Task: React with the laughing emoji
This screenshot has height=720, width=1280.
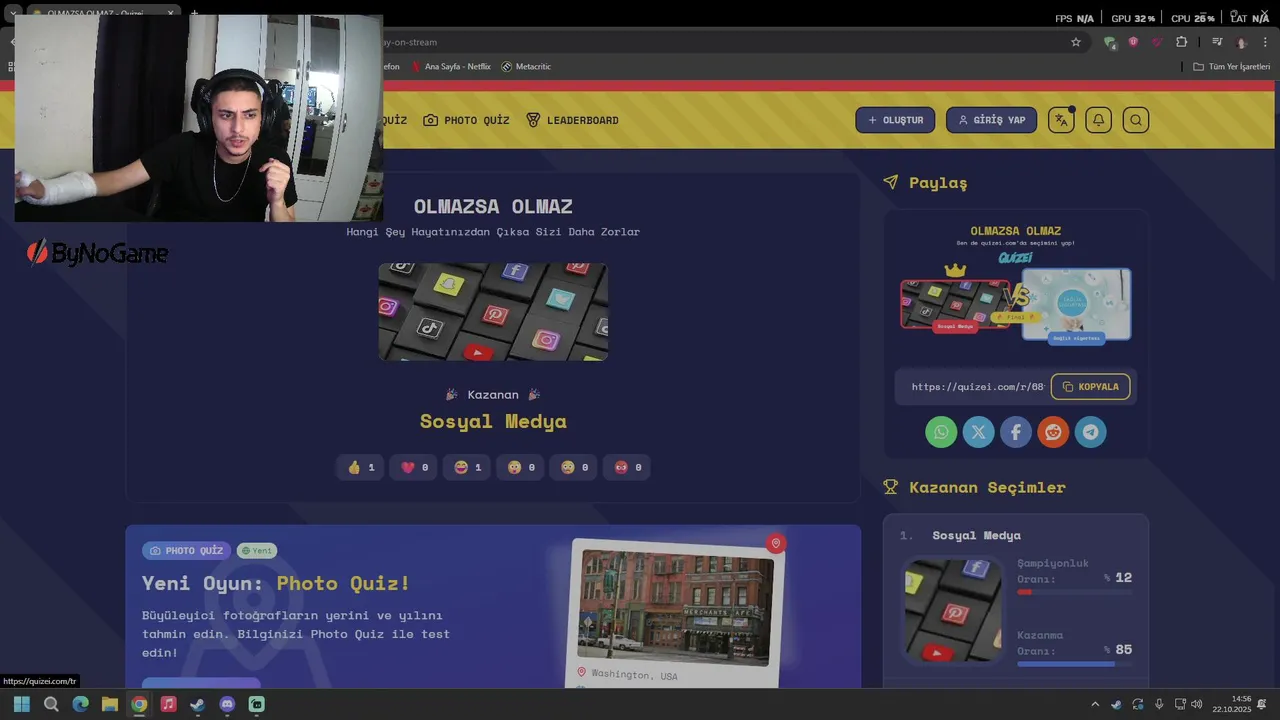Action: (x=467, y=467)
